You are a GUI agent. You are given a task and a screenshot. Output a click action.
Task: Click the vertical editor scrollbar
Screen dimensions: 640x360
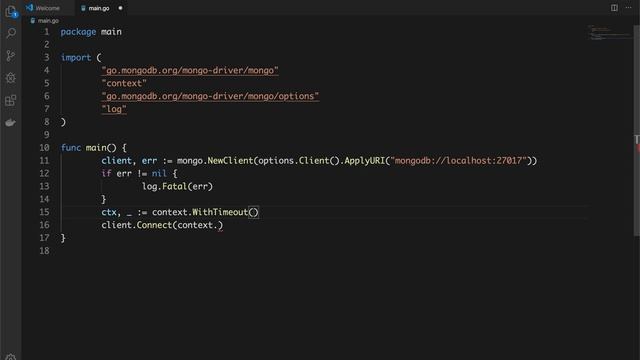636,131
